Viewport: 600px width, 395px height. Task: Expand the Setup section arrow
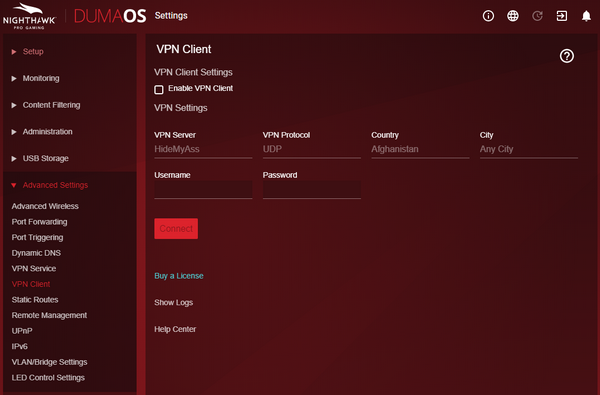(x=14, y=52)
